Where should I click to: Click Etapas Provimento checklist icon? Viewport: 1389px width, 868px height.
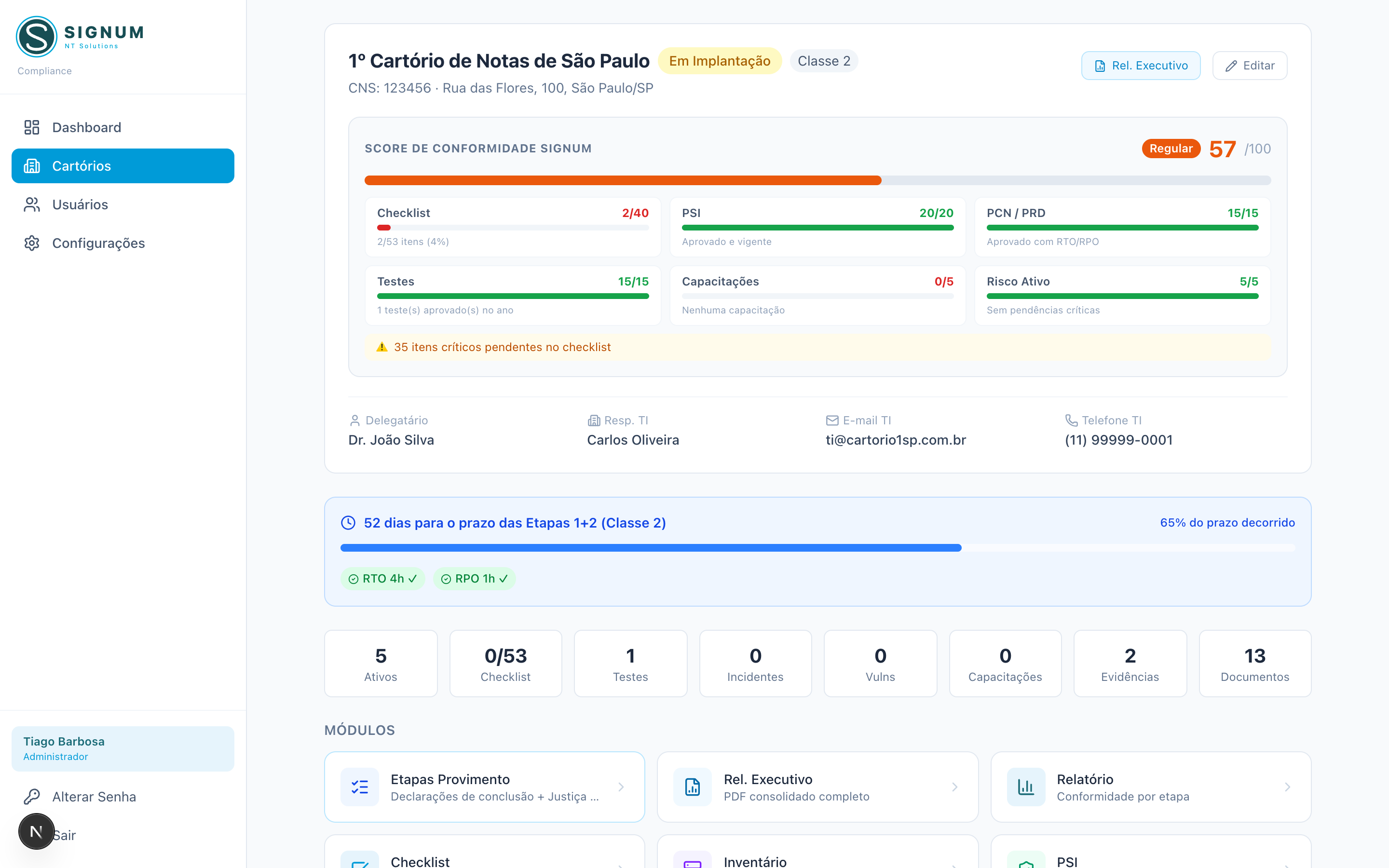coord(360,787)
